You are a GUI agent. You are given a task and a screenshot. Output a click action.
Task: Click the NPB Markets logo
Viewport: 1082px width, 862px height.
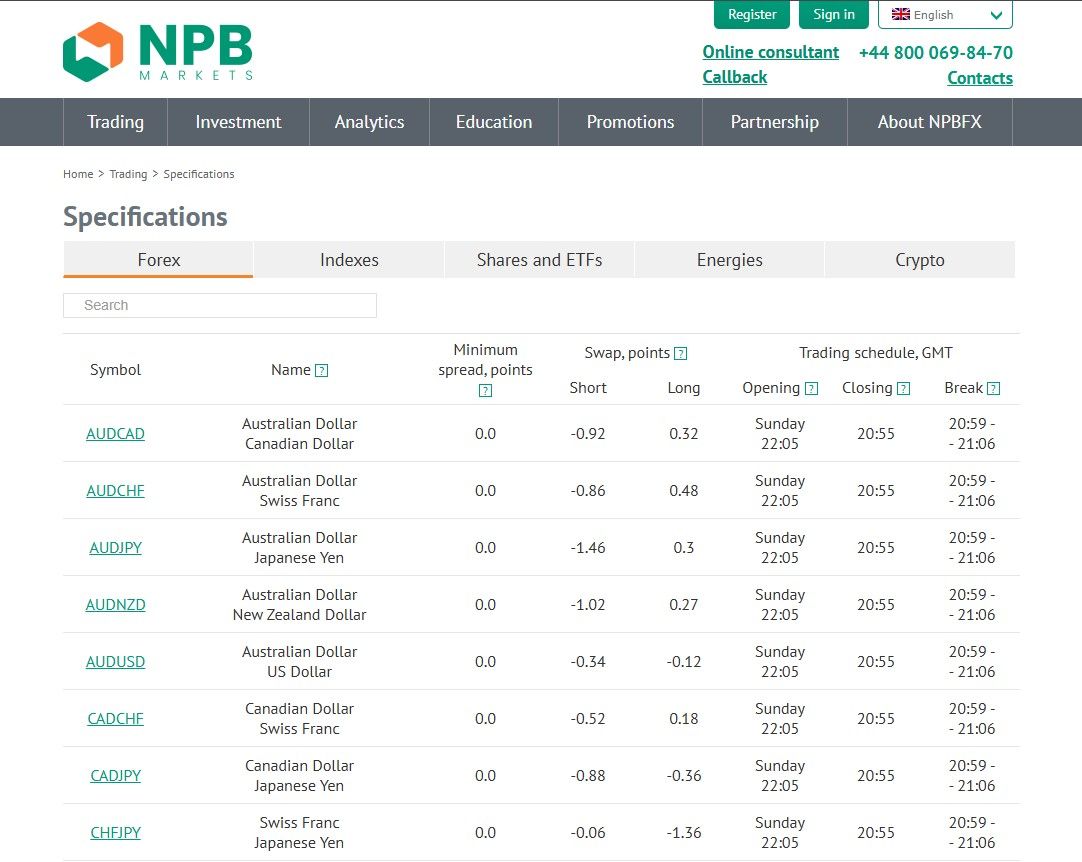pos(158,52)
